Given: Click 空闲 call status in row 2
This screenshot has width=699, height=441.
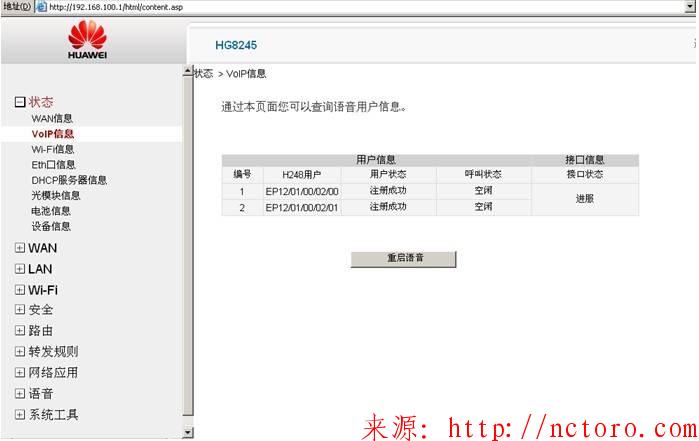Looking at the screenshot, I should (483, 206).
